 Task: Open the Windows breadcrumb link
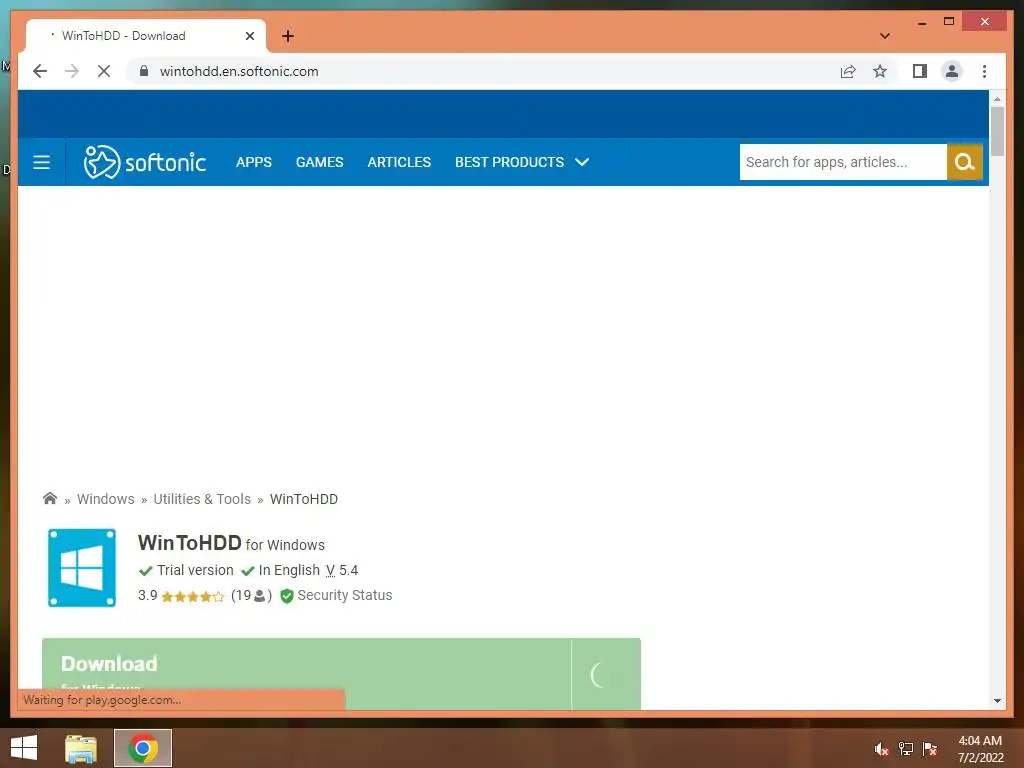click(x=106, y=499)
